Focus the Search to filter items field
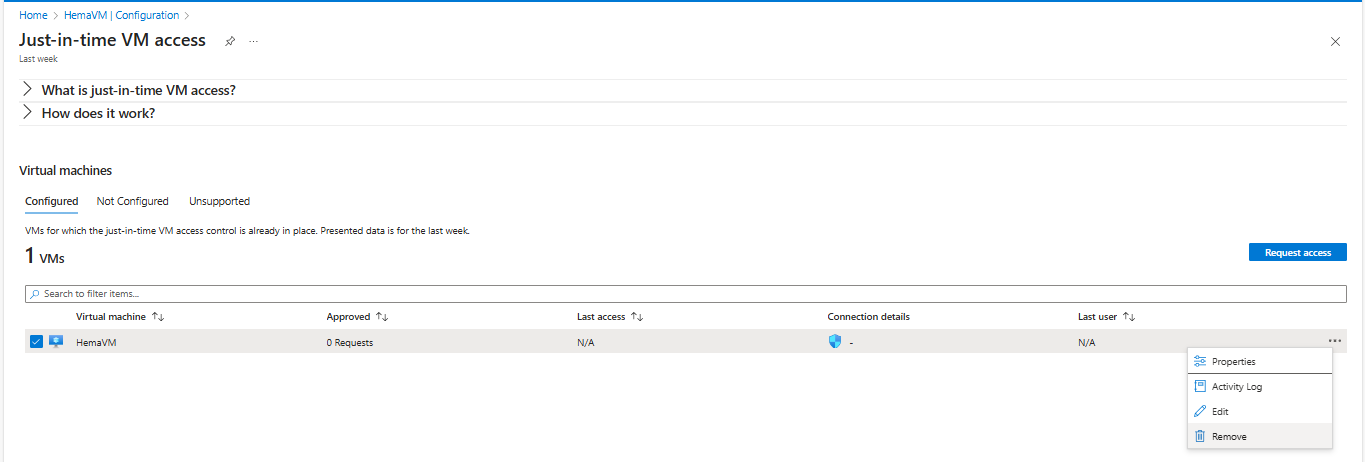The width and height of the screenshot is (1365, 462). click(686, 294)
